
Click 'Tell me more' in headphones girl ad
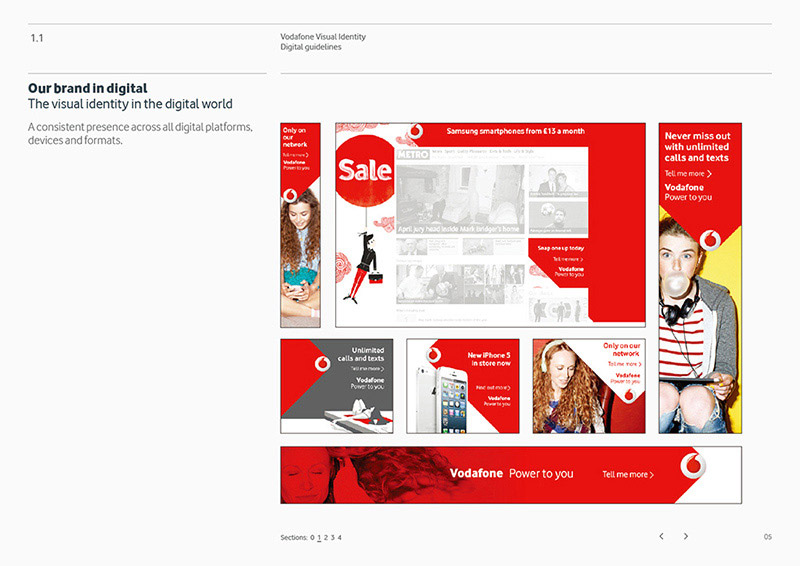click(x=624, y=364)
